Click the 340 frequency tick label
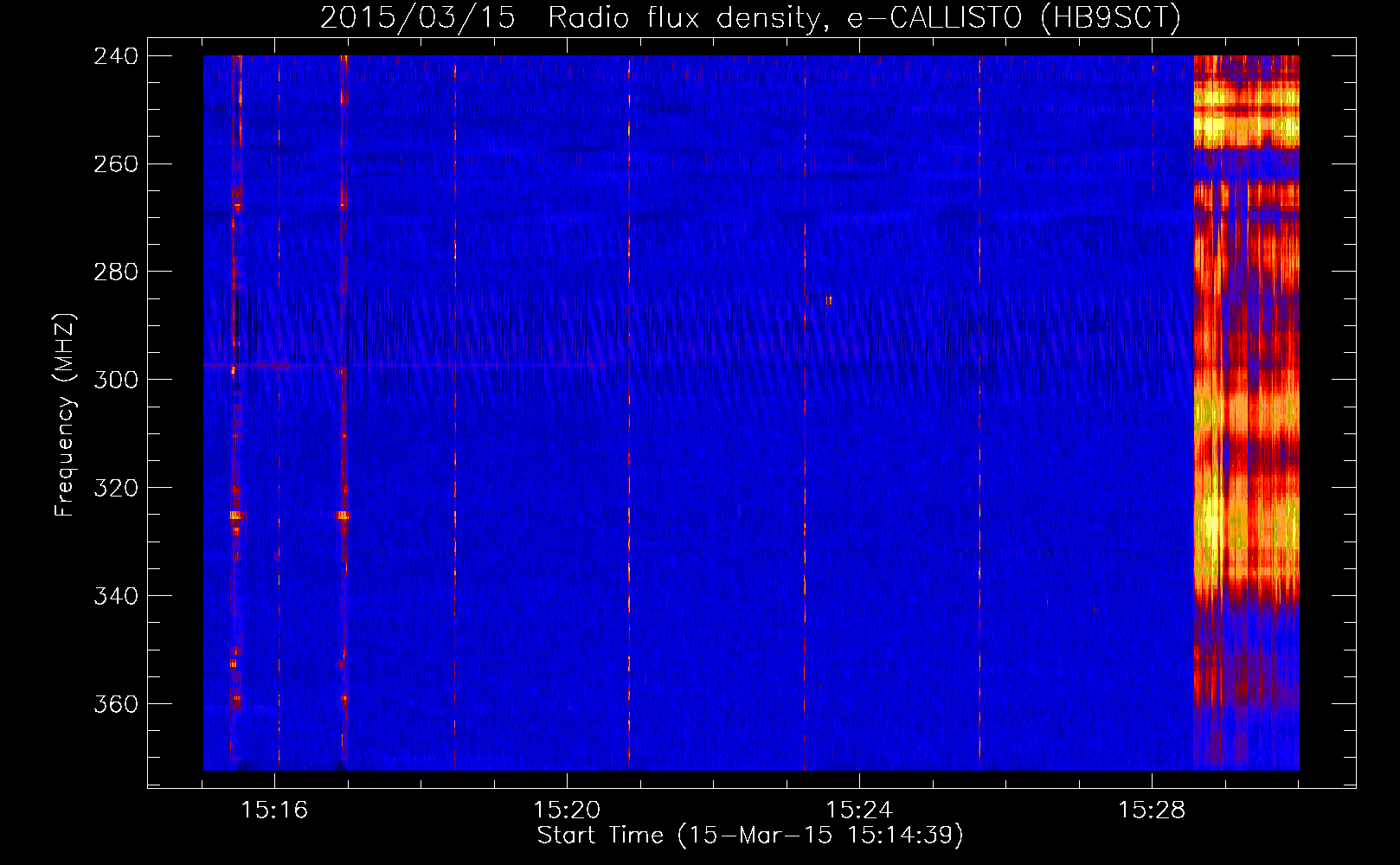Screen dimensions: 1400x865 point(115,596)
